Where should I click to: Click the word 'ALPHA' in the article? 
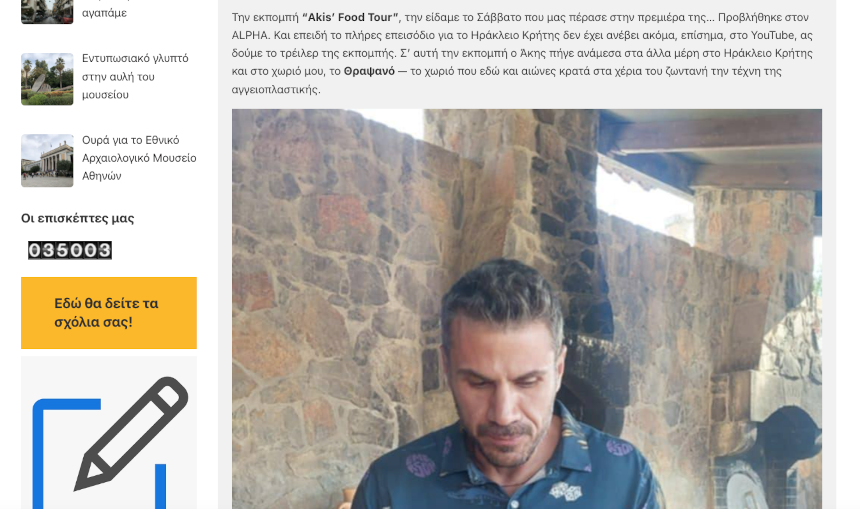[x=250, y=35]
